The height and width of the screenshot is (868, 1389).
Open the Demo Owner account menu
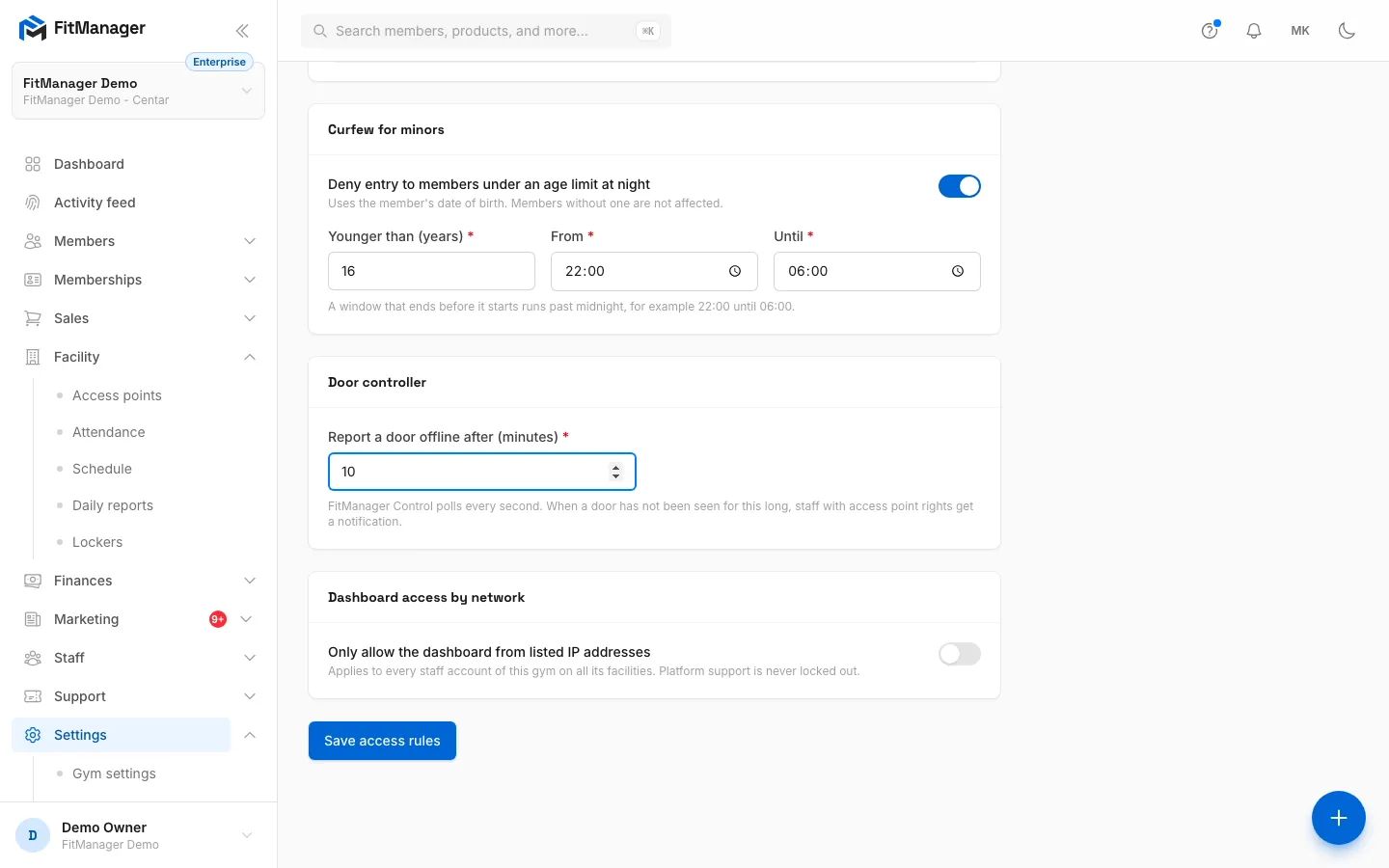point(138,835)
